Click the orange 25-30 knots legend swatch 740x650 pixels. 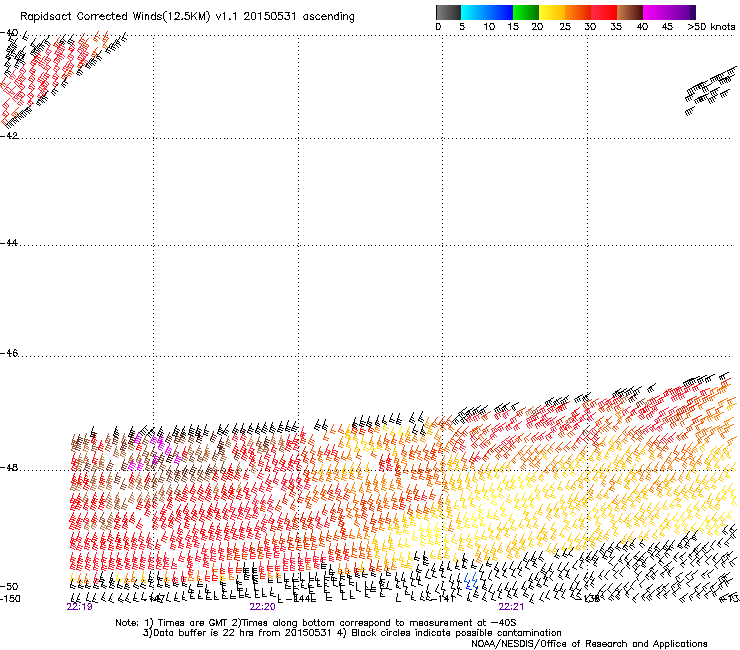578,12
